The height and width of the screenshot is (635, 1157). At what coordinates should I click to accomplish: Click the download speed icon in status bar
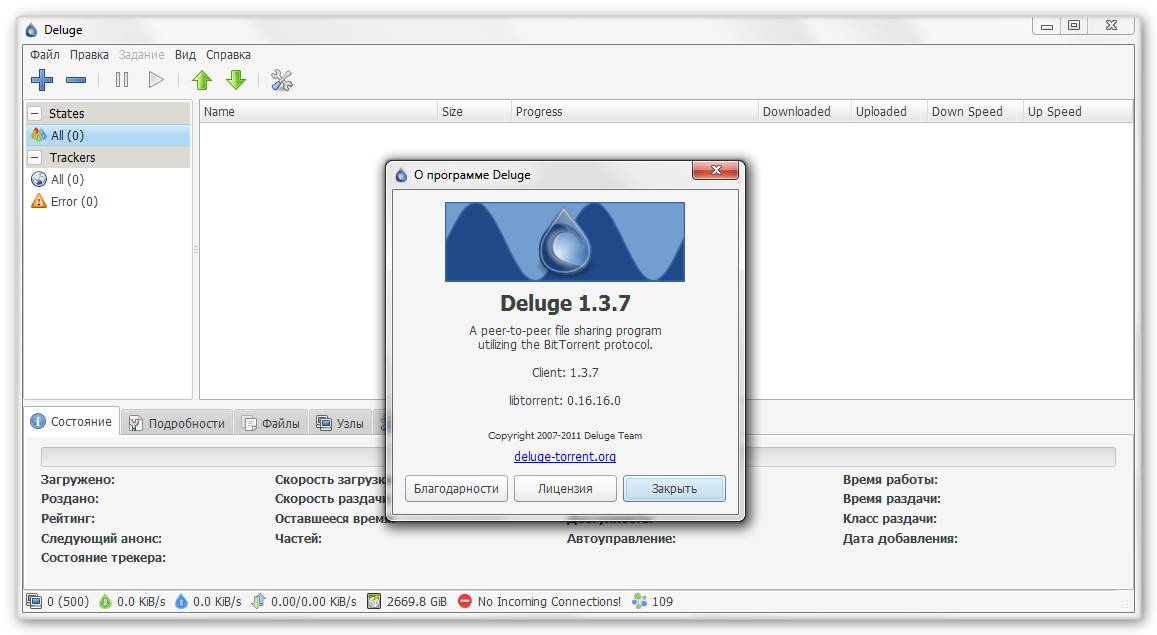click(x=106, y=601)
